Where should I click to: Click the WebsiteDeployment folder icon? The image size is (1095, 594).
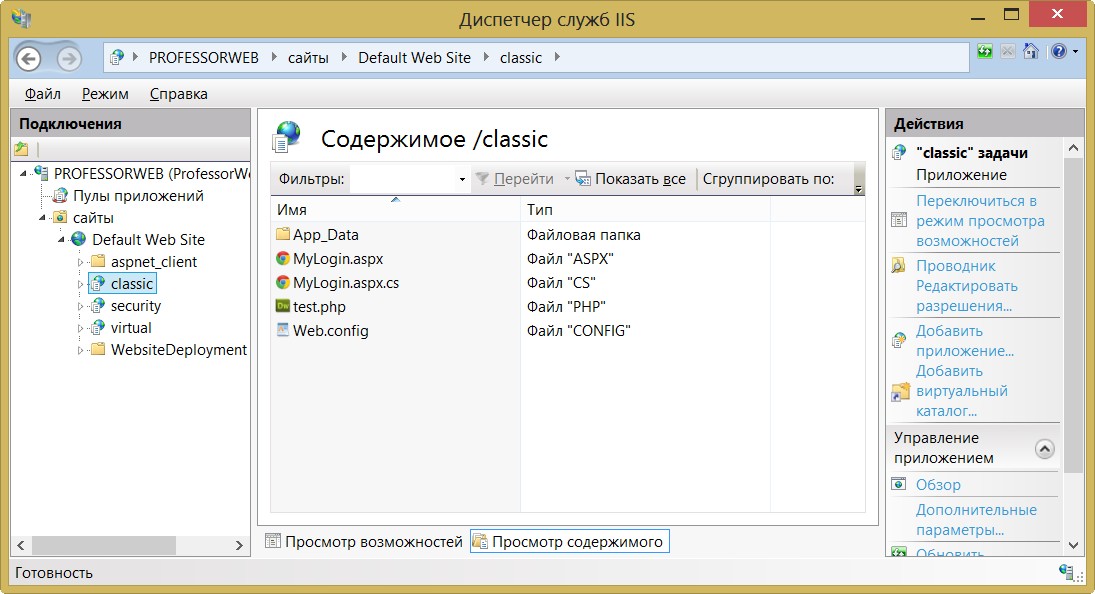click(x=98, y=350)
